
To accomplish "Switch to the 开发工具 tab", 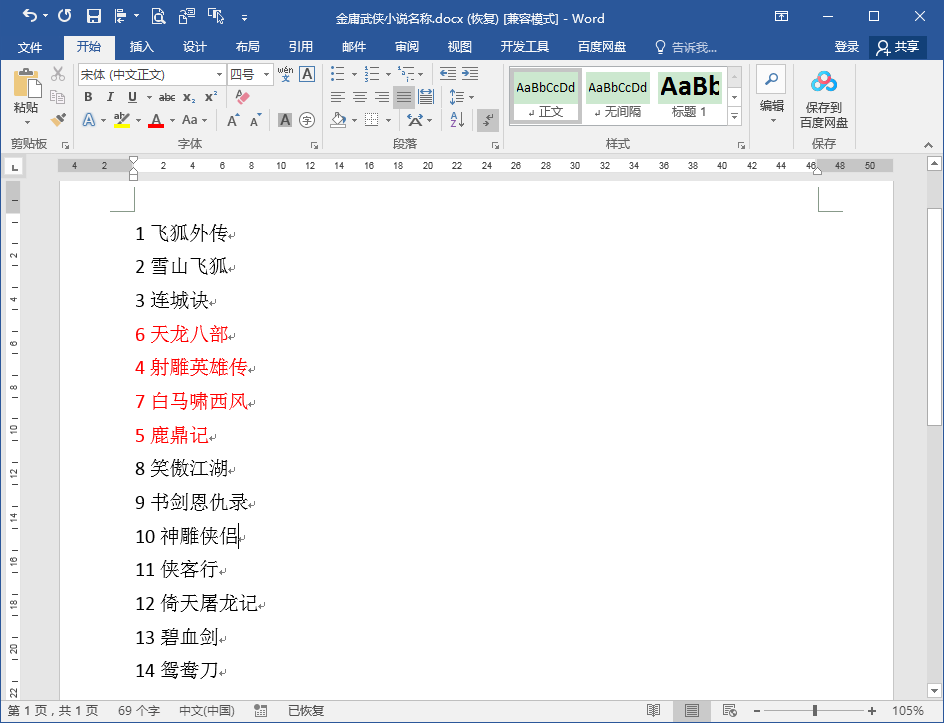I will (524, 47).
